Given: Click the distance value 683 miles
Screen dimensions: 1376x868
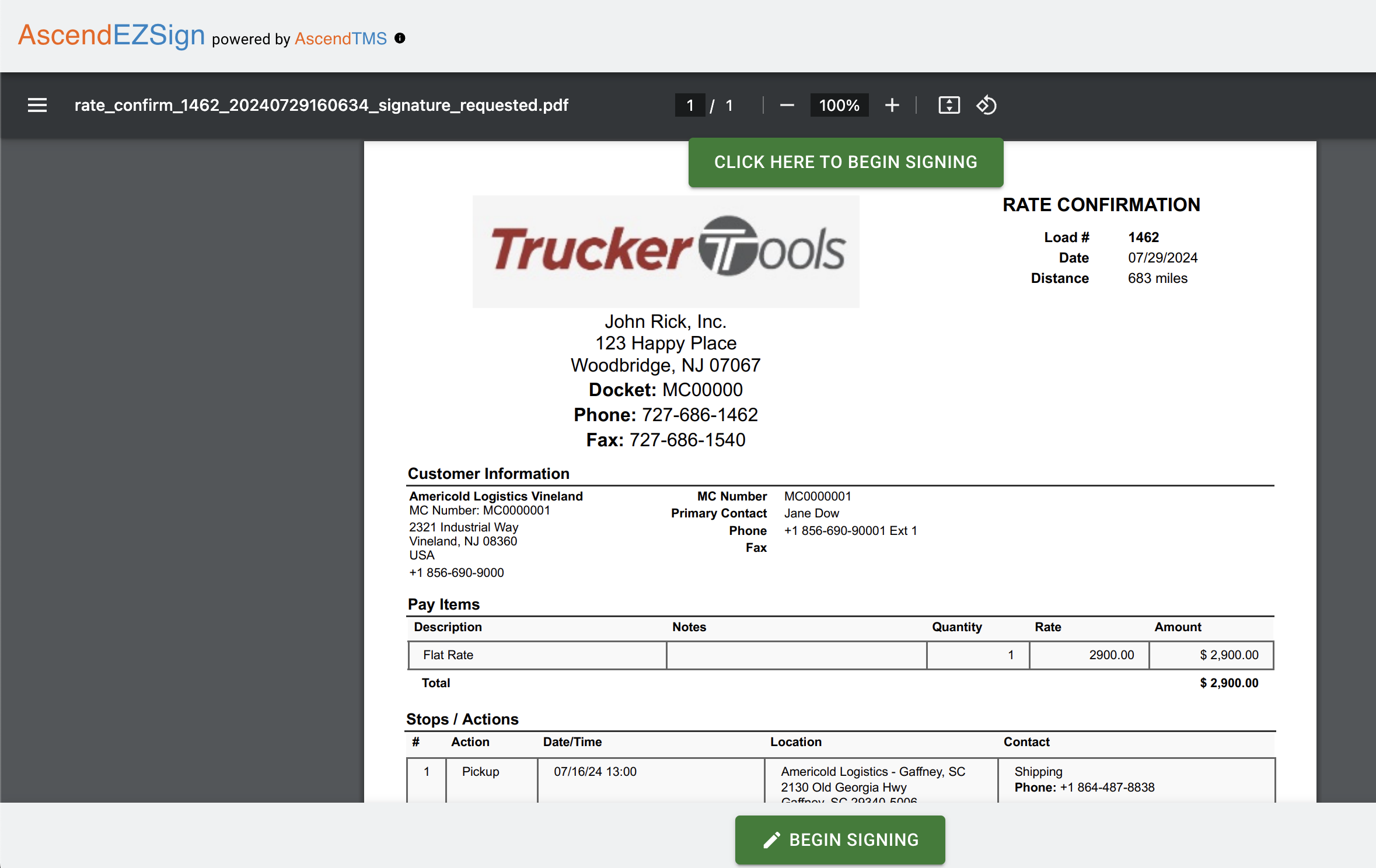Looking at the screenshot, I should click(1157, 278).
